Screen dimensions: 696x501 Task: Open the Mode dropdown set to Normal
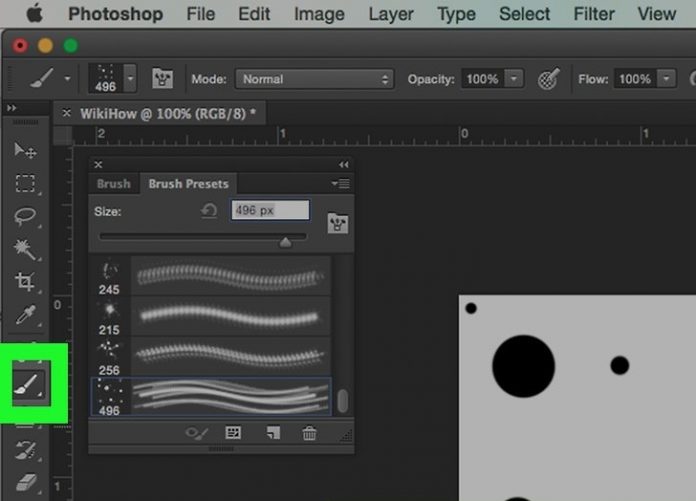(314, 79)
